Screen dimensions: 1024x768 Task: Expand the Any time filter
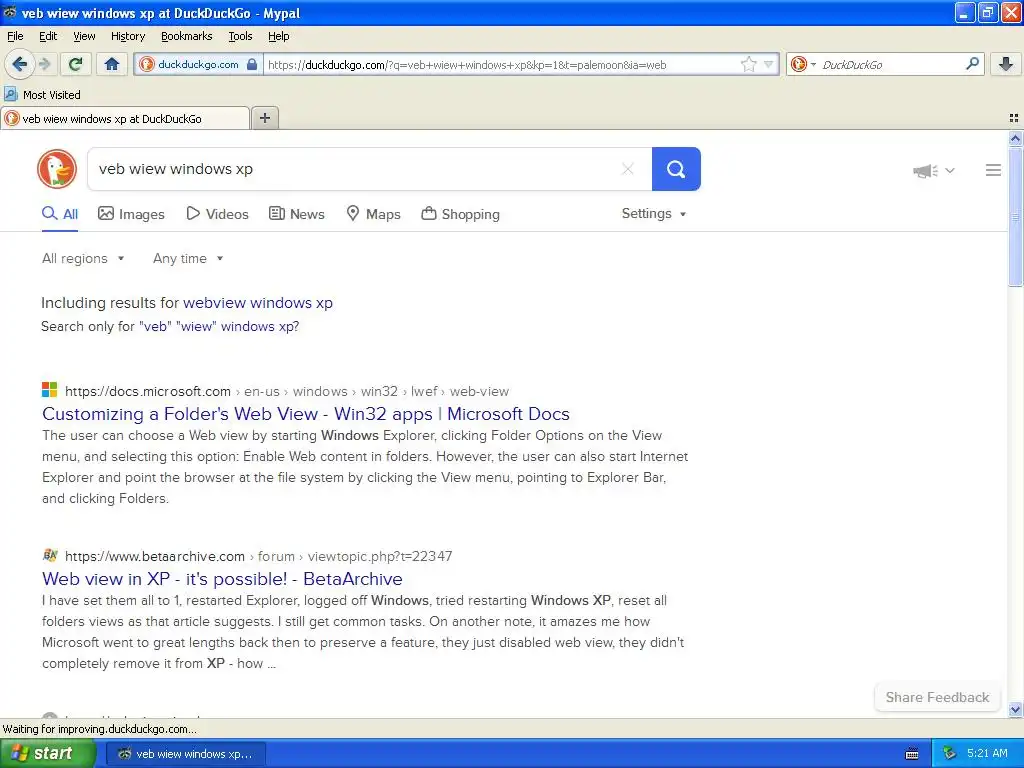click(x=188, y=259)
